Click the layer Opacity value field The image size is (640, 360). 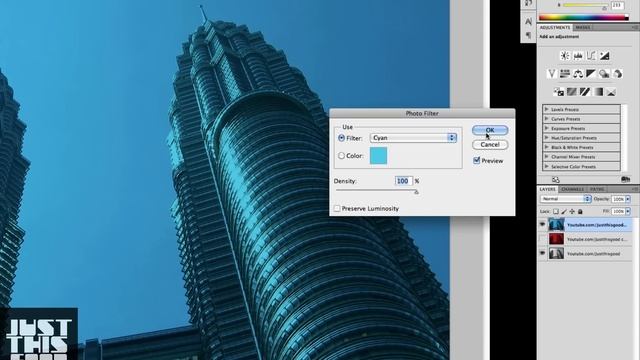[x=618, y=199]
